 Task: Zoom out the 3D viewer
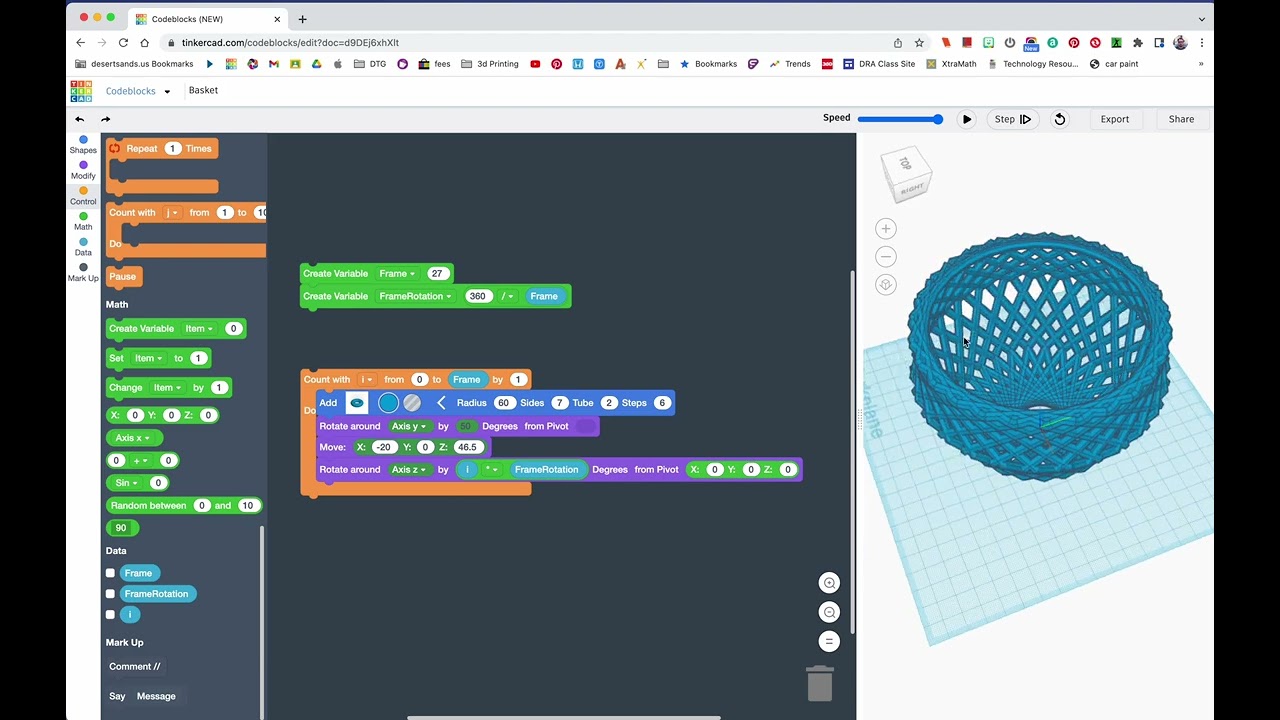[886, 257]
